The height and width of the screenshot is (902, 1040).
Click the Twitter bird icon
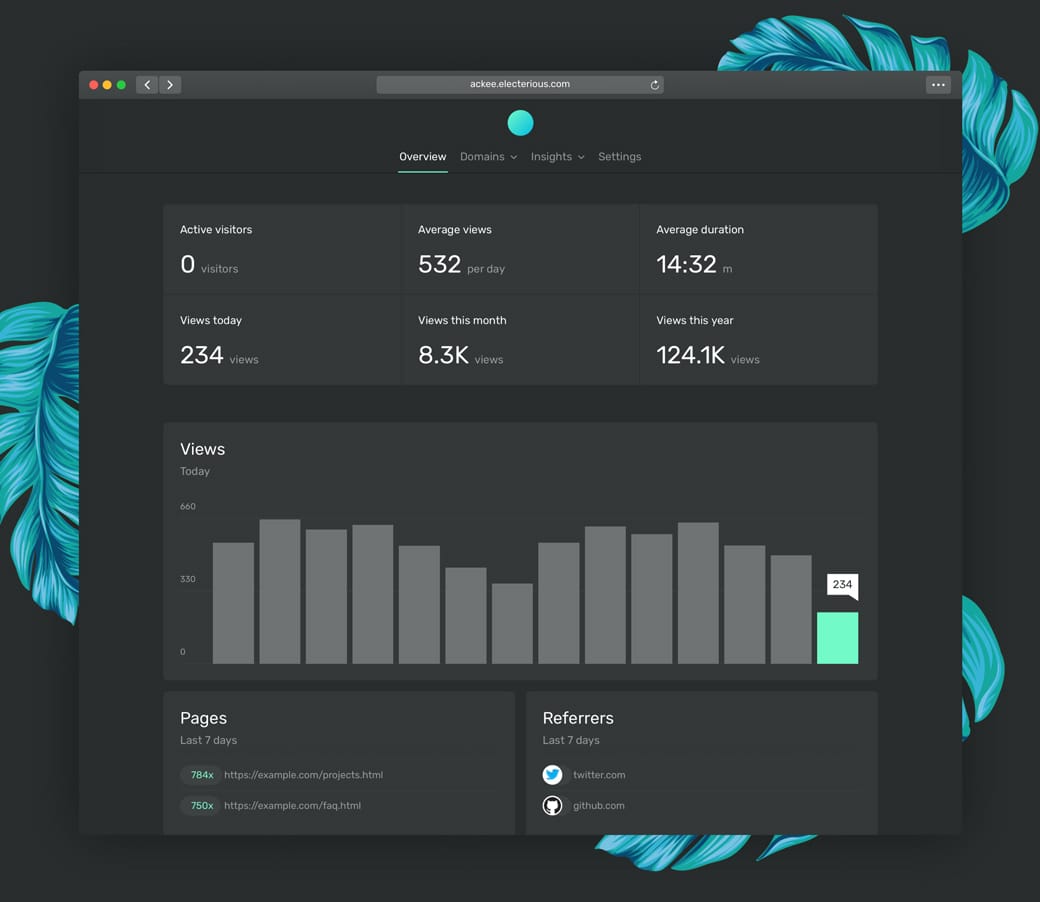[552, 775]
